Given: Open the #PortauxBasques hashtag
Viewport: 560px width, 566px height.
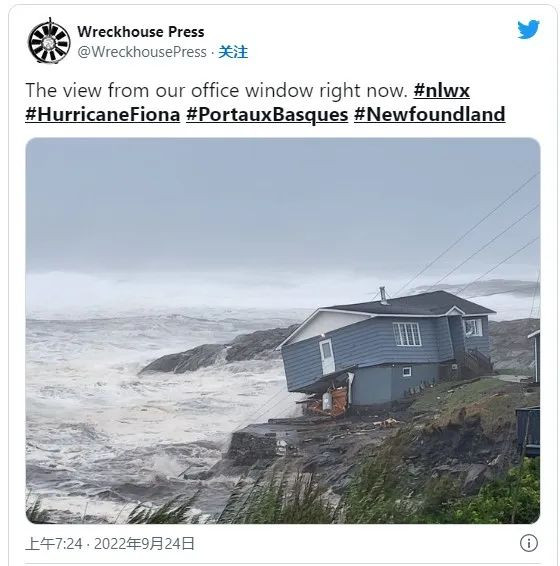Looking at the screenshot, I should (267, 115).
